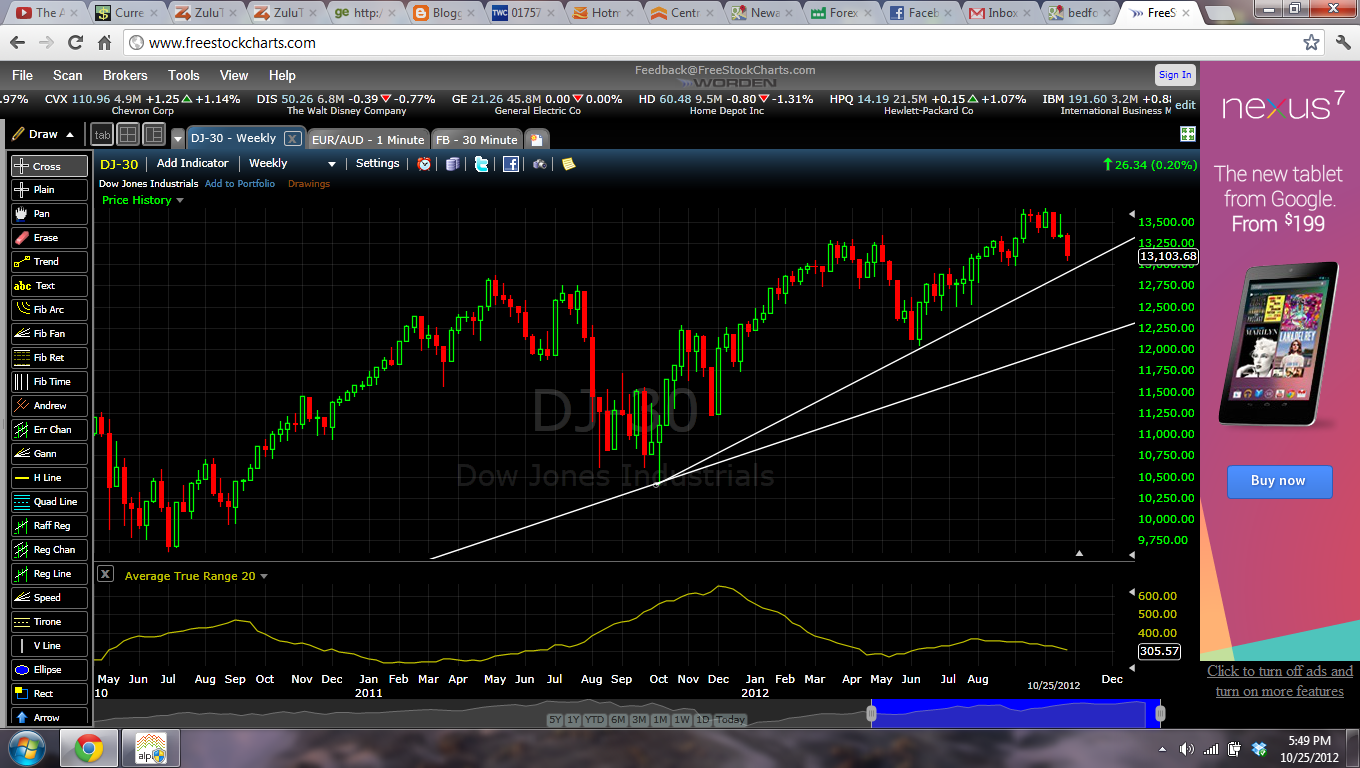The width and height of the screenshot is (1360, 768).
Task: Remove the Average True Range indicator pane
Action: pyautogui.click(x=105, y=574)
